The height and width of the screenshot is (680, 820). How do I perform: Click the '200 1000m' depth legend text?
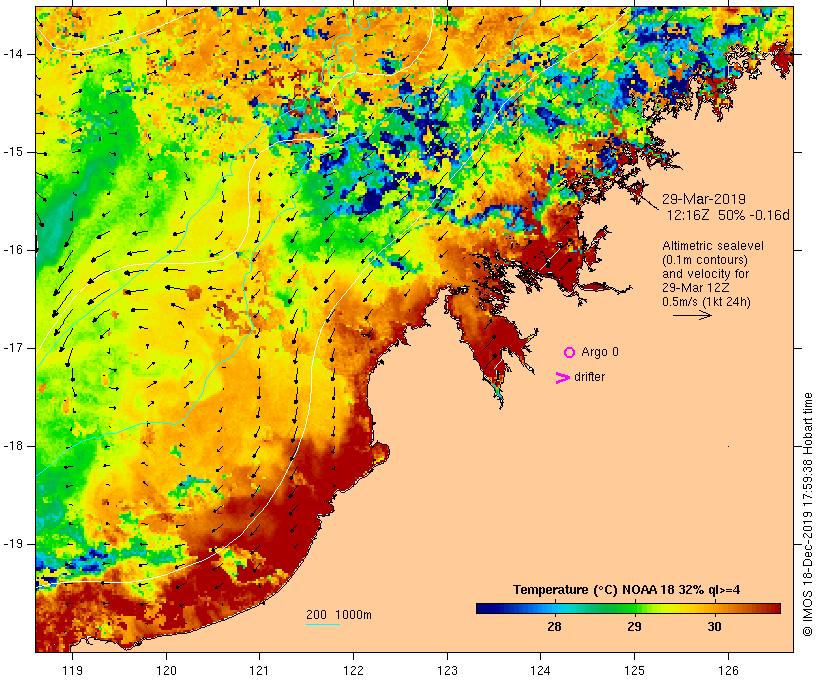[x=339, y=615]
